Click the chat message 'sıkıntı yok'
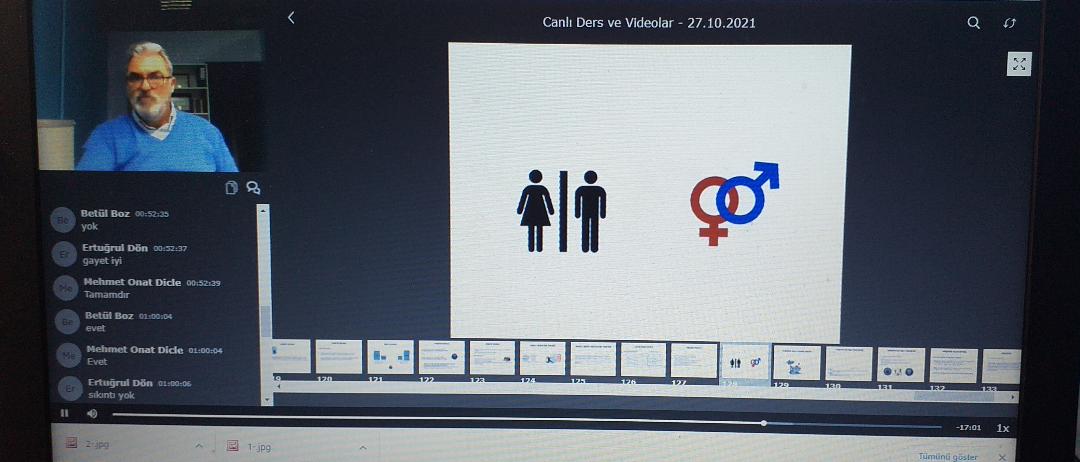The height and width of the screenshot is (462, 1080). pos(112,395)
